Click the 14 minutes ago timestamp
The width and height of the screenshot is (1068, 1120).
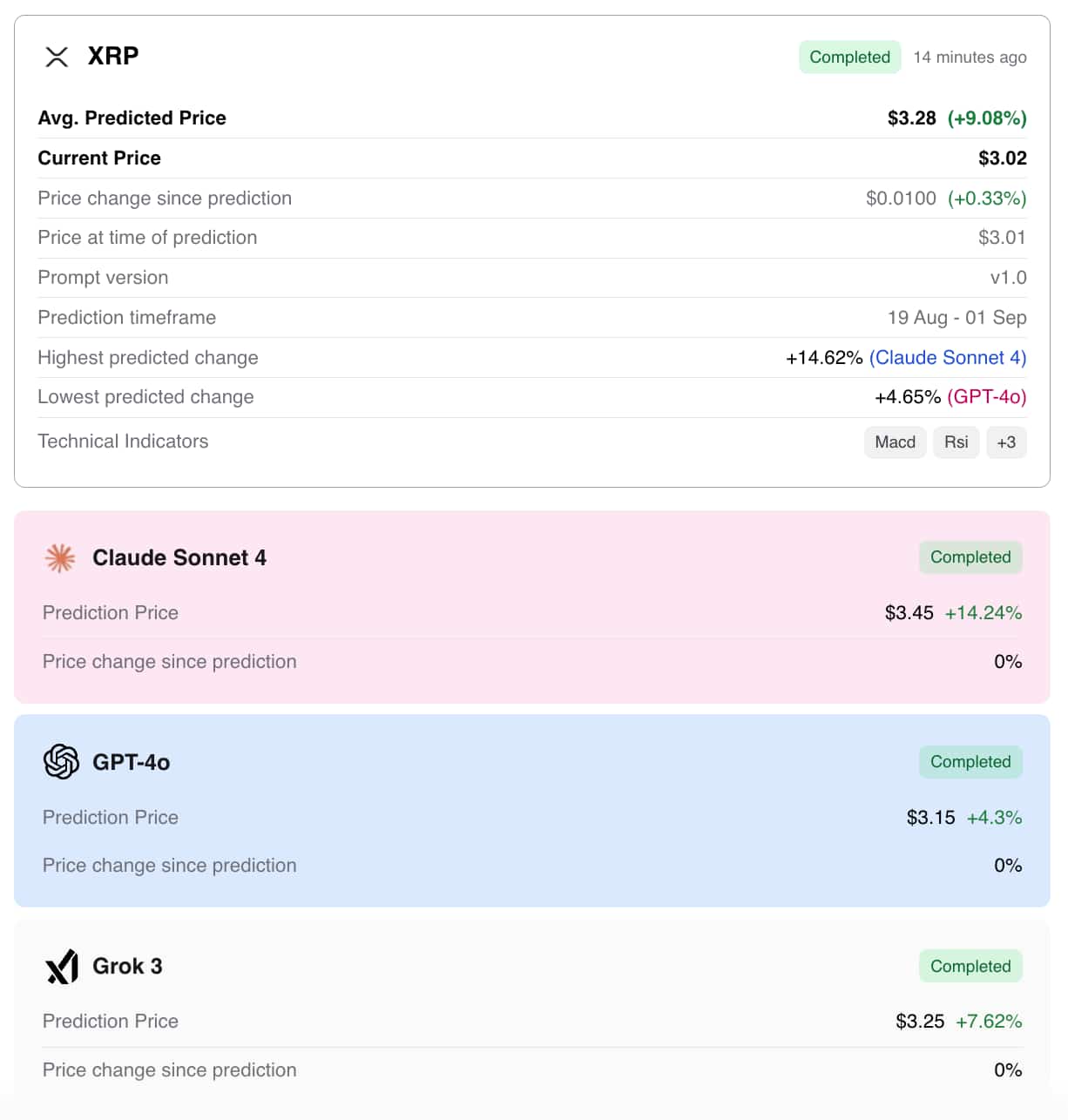(x=970, y=57)
